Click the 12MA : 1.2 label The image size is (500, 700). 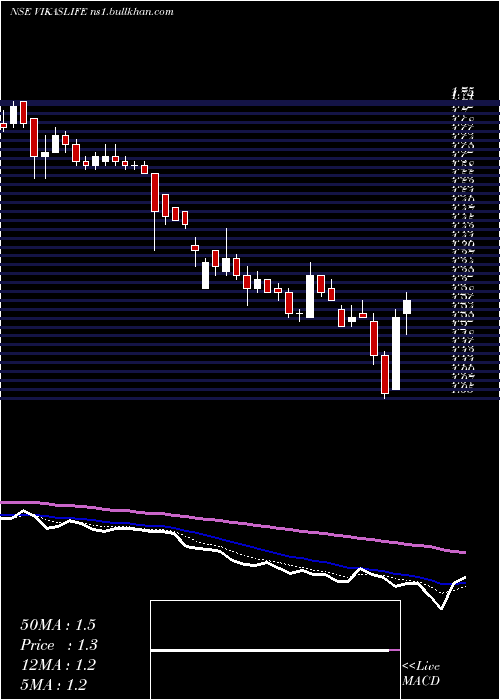58,665
